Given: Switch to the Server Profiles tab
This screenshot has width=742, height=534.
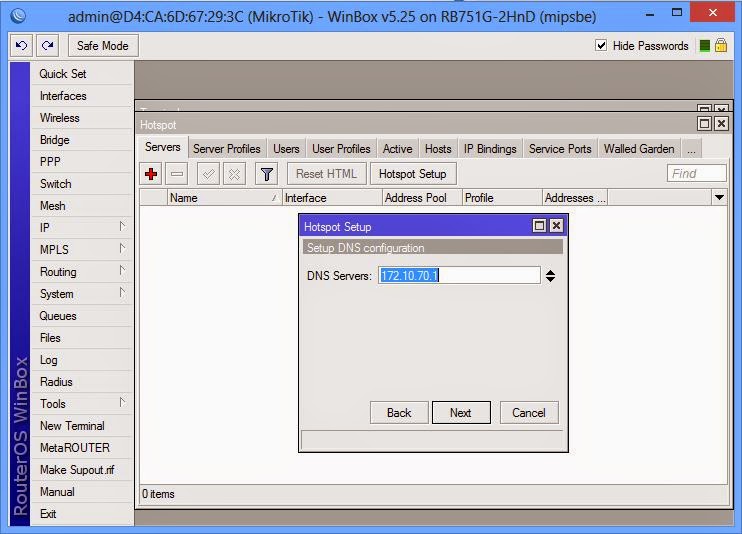Looking at the screenshot, I should pos(227,149).
